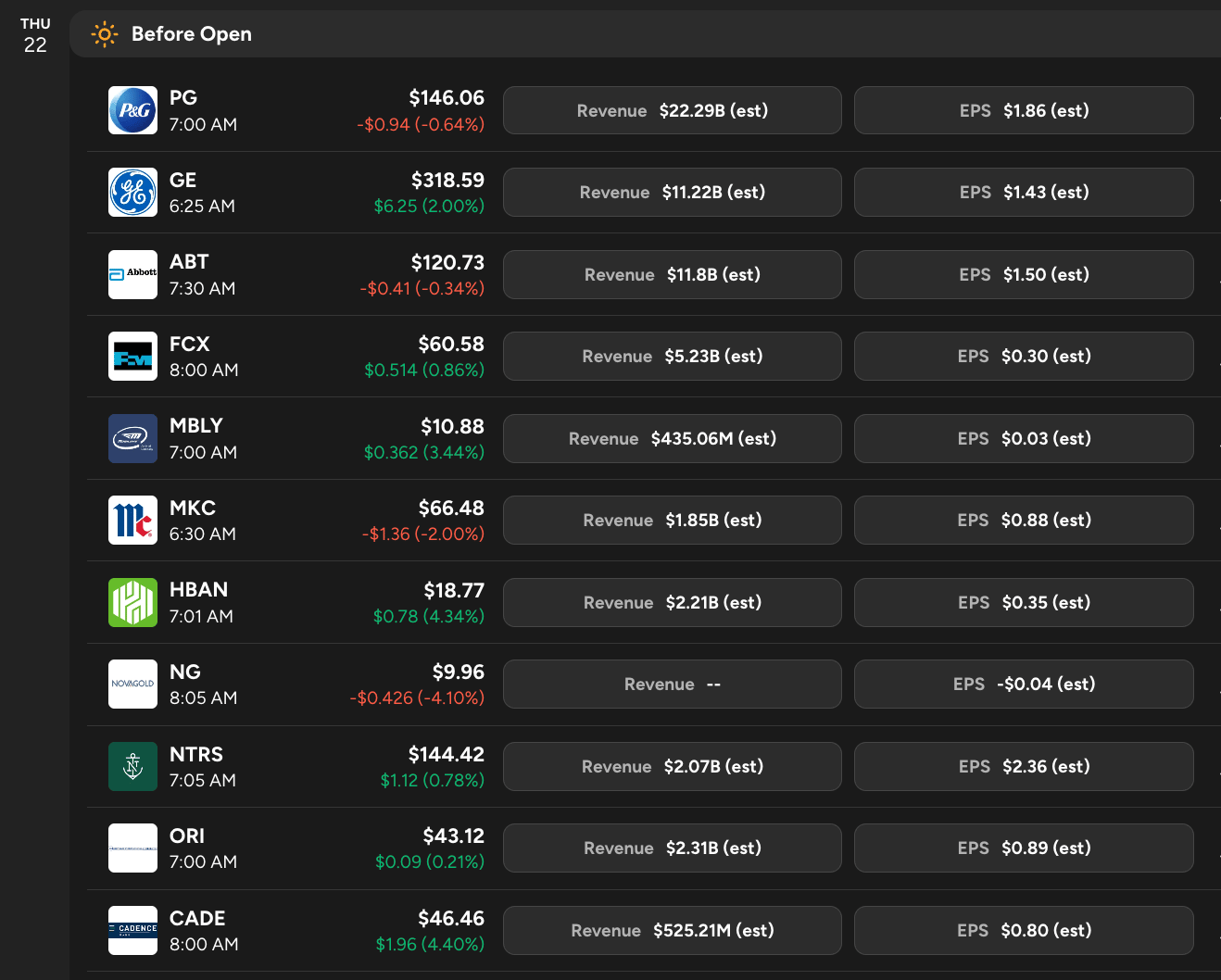
Task: Select FCX revenue estimate $5.23B
Action: pos(673,356)
